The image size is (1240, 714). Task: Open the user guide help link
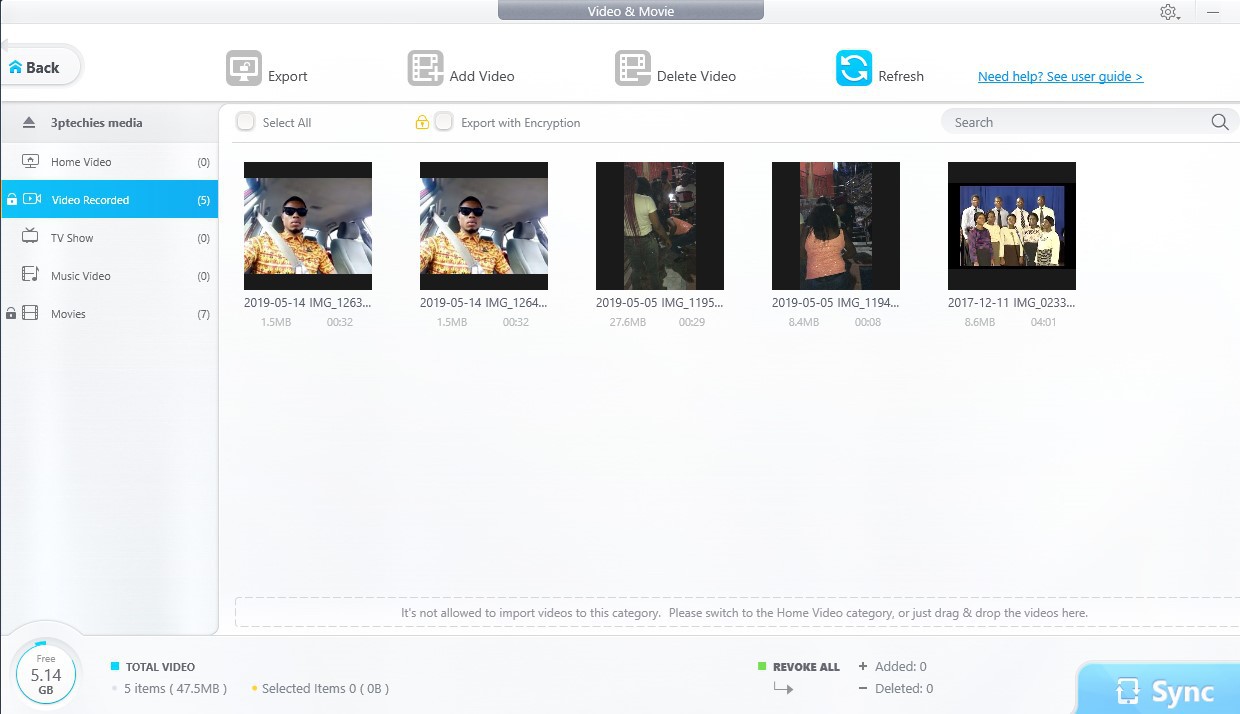click(1060, 77)
